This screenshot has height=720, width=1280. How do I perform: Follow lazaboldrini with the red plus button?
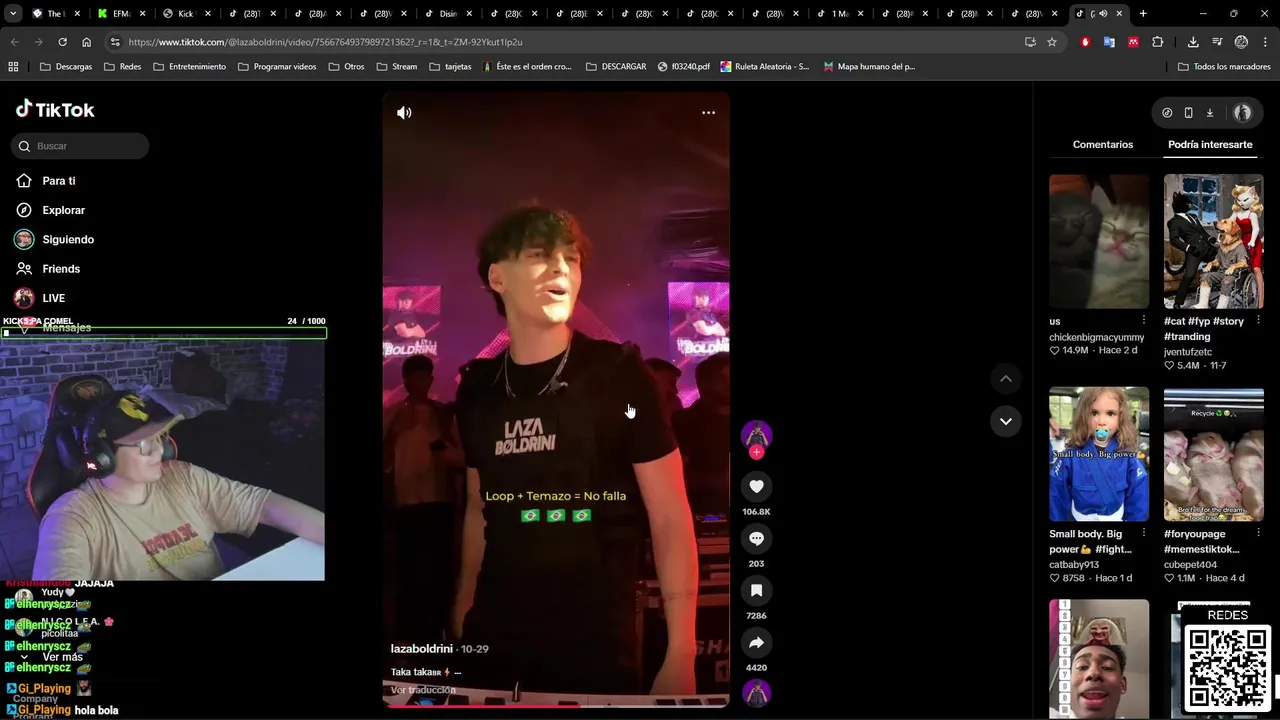[x=756, y=453]
